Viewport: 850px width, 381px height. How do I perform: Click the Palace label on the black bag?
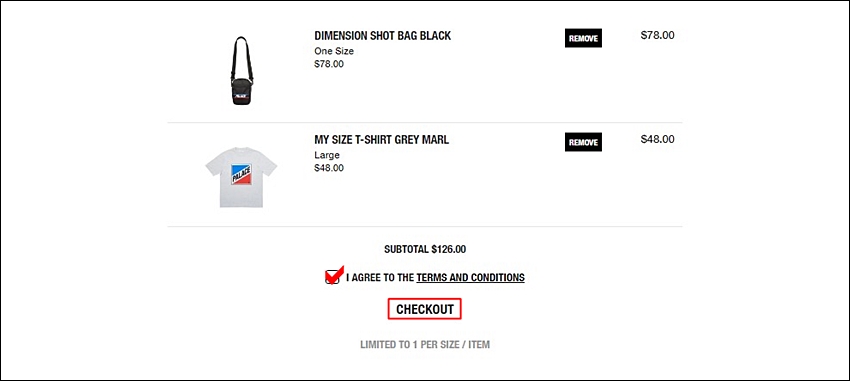point(241,99)
